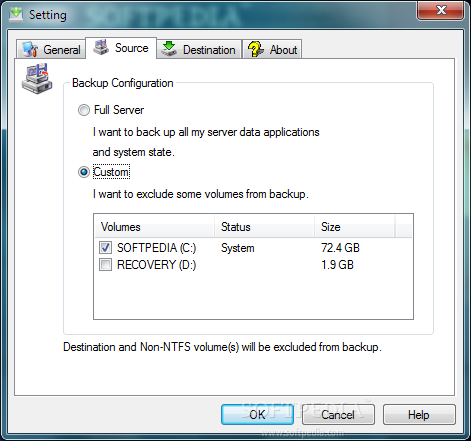Open Help with the Help button
This screenshot has height=441, width=471.
point(419,415)
